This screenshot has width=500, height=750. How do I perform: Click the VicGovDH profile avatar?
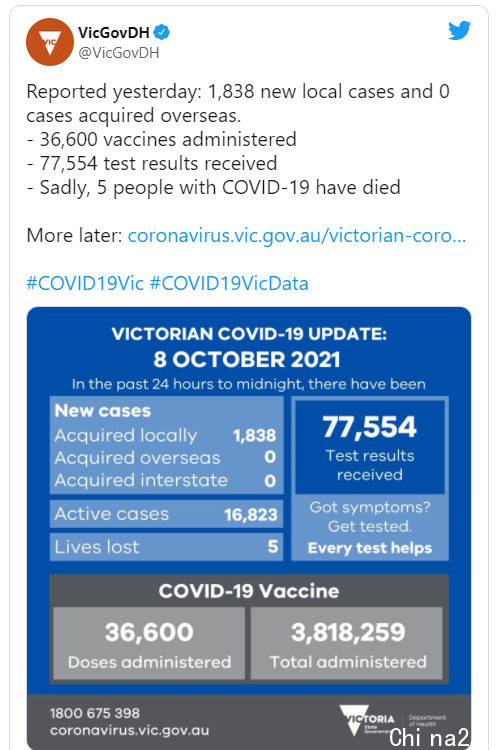point(50,42)
